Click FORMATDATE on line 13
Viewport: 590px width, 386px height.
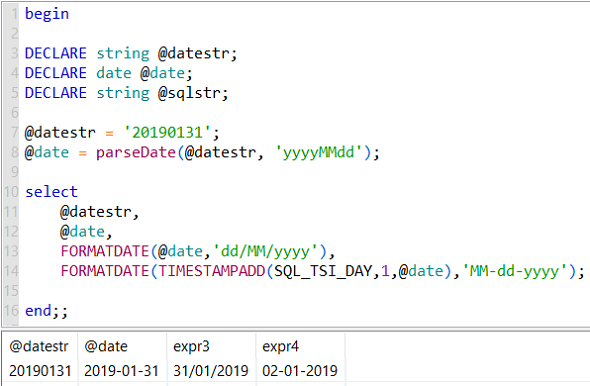105,251
